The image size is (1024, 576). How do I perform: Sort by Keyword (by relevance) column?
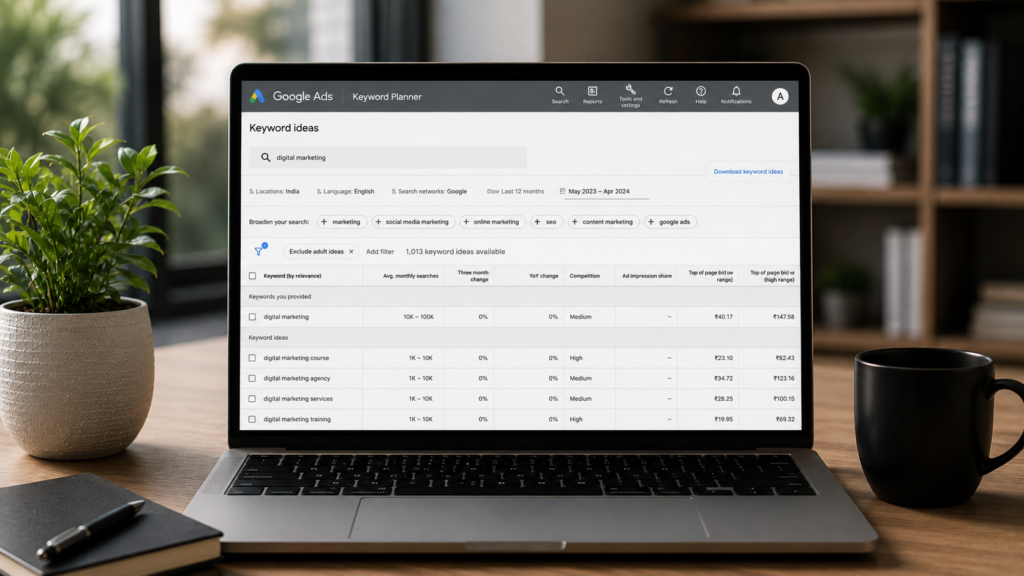tap(292, 276)
